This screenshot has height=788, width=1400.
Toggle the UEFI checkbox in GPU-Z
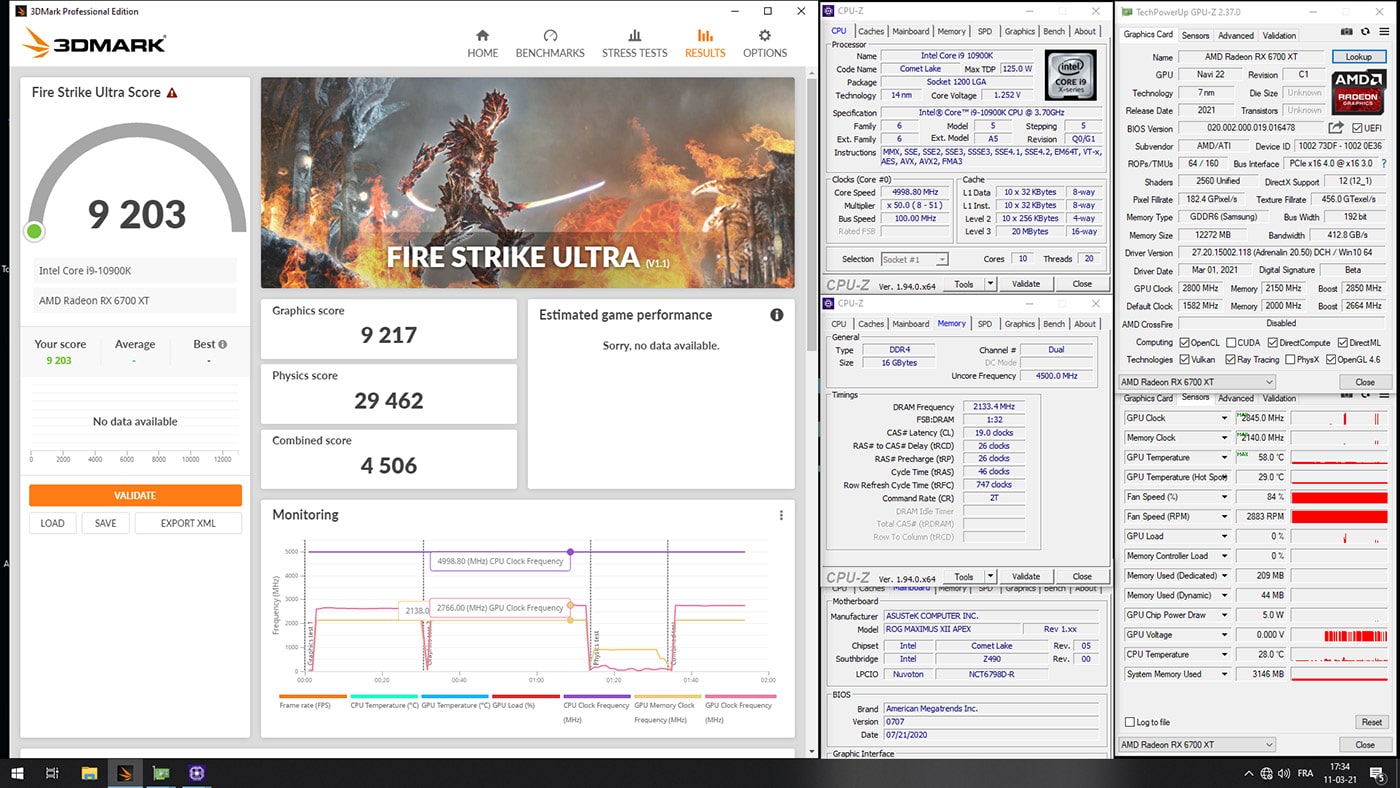point(1357,128)
